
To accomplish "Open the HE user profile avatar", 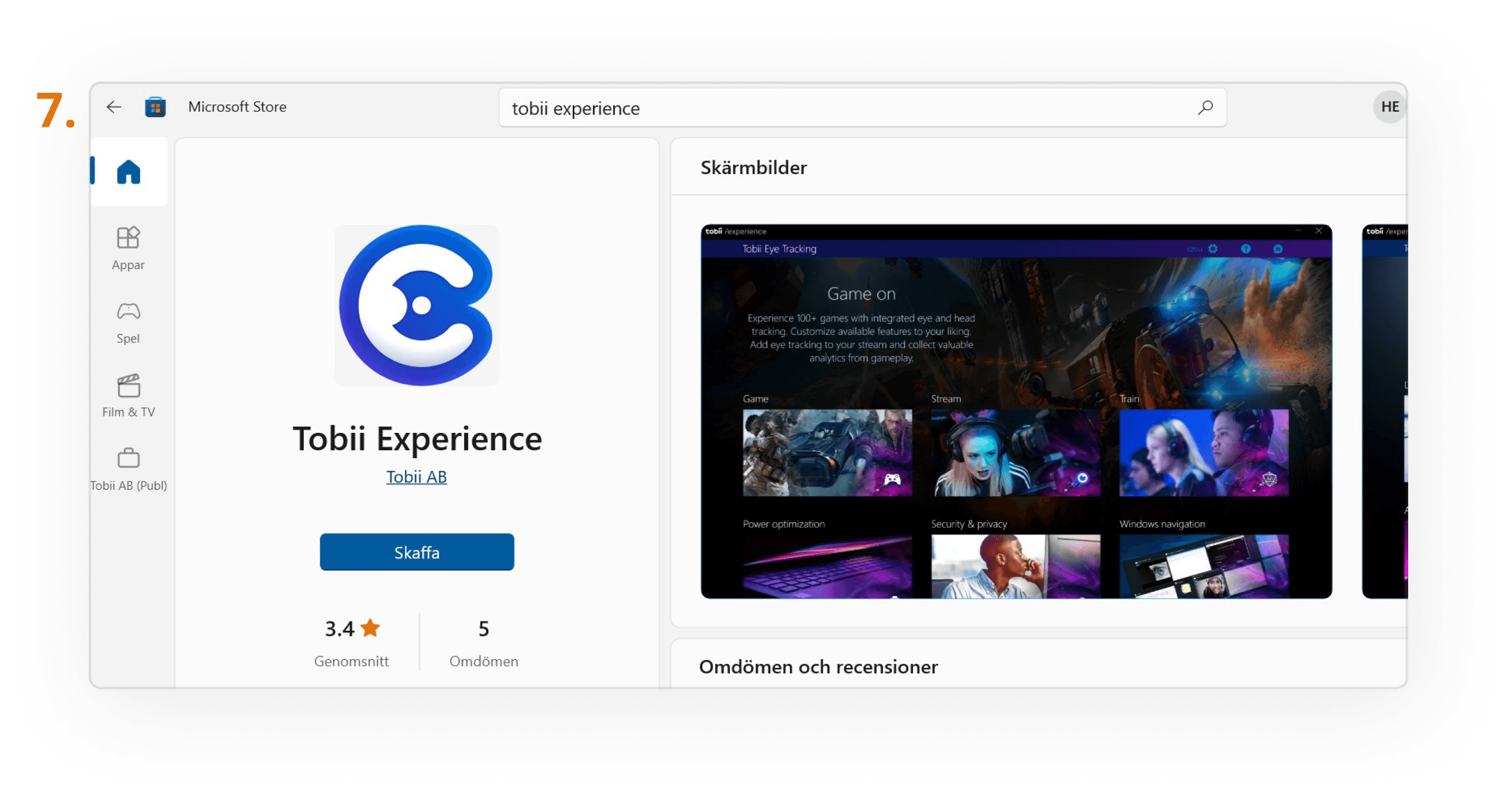I will [x=1389, y=107].
